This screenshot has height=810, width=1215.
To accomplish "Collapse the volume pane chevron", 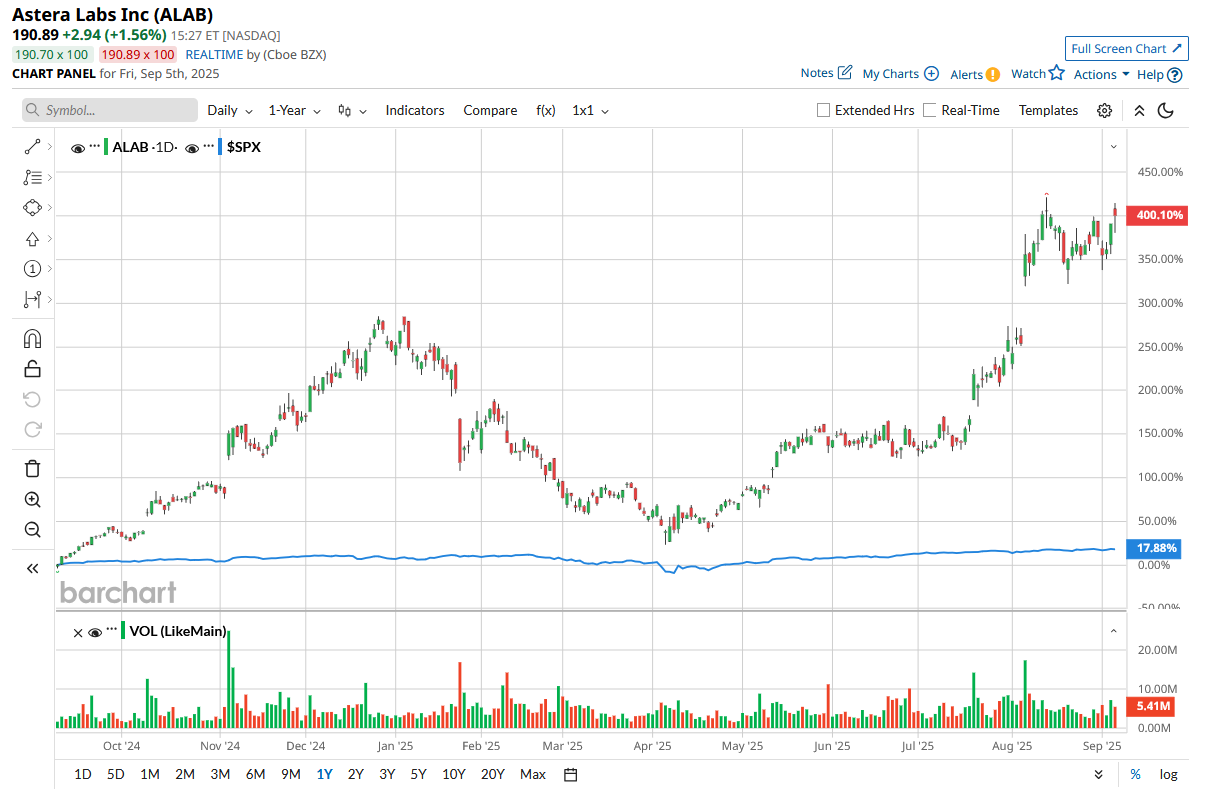I will [x=1113, y=631].
